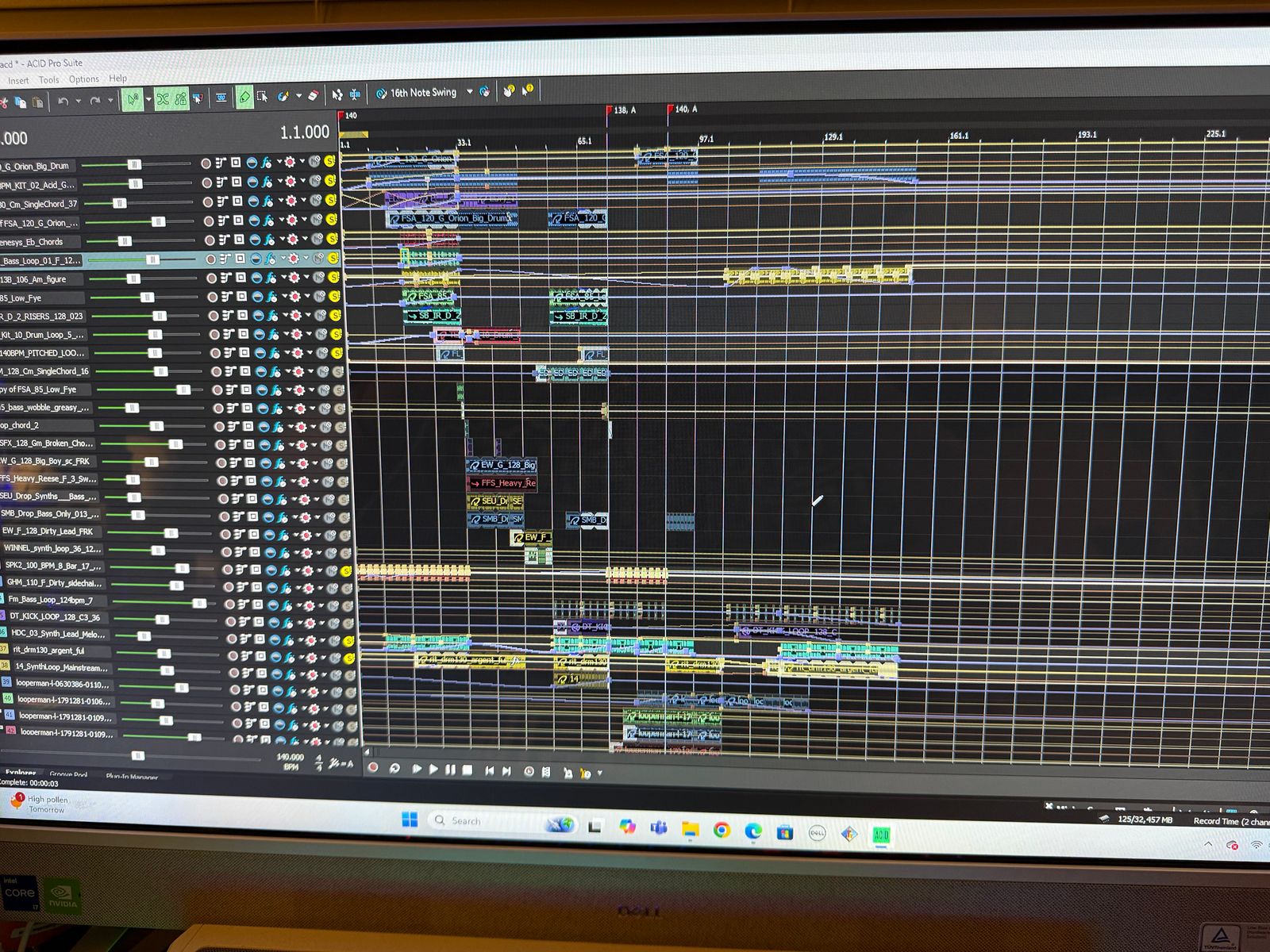The height and width of the screenshot is (952, 1270).
Task: Click the Undo arrow in toolbar
Action: click(63, 101)
